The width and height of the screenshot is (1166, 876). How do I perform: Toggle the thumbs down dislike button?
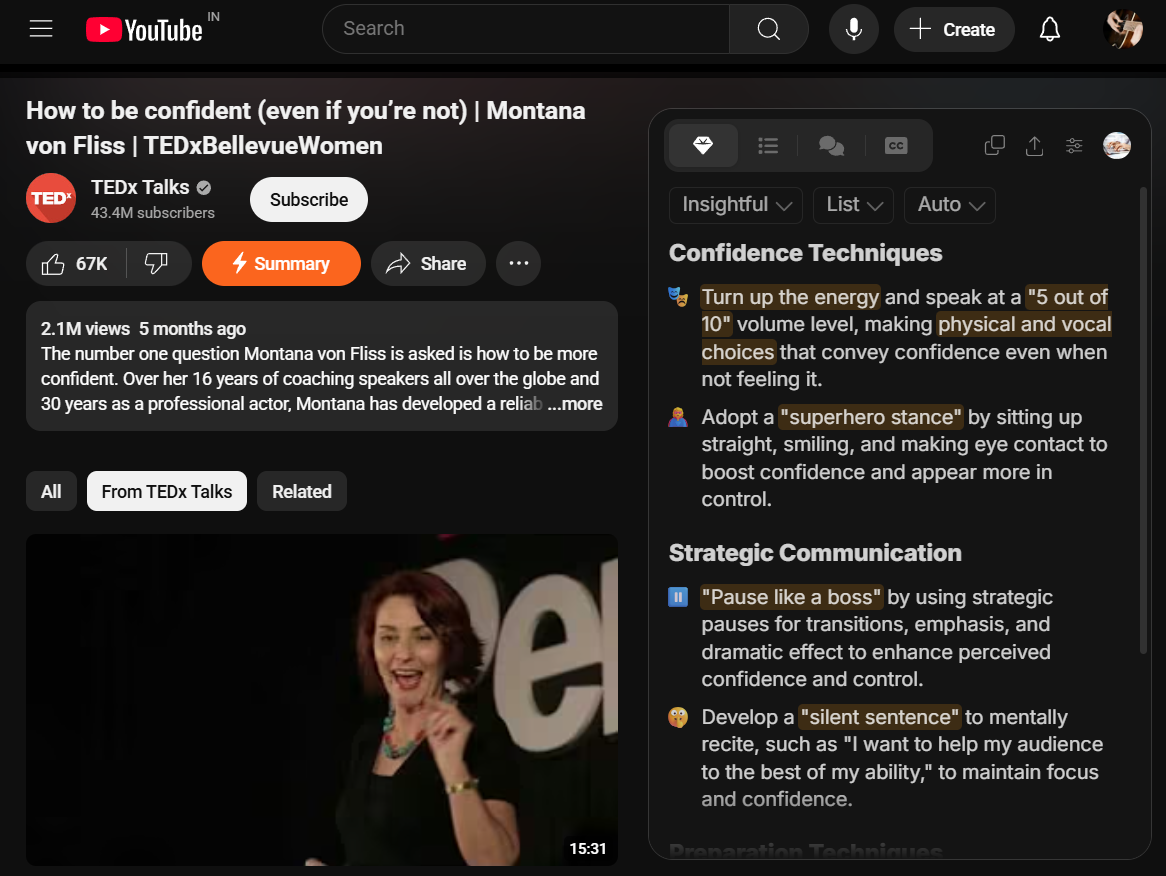click(x=157, y=263)
